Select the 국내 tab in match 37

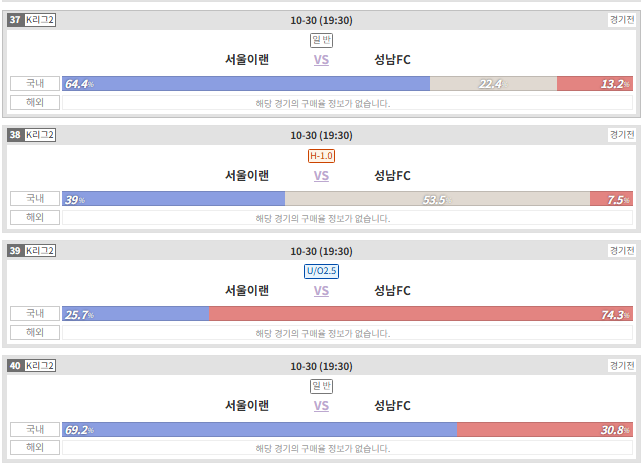35,83
